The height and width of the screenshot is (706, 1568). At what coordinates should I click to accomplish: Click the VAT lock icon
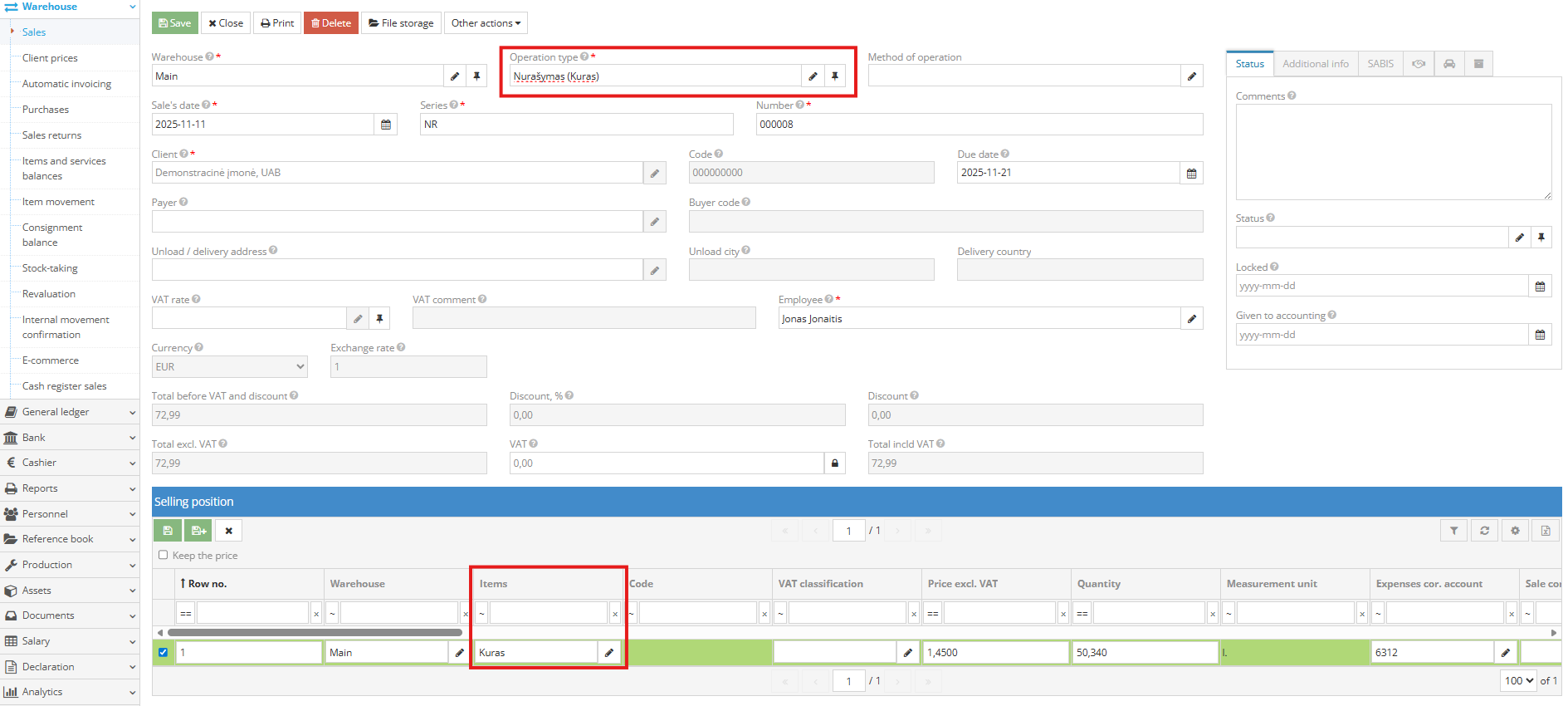pyautogui.click(x=835, y=463)
